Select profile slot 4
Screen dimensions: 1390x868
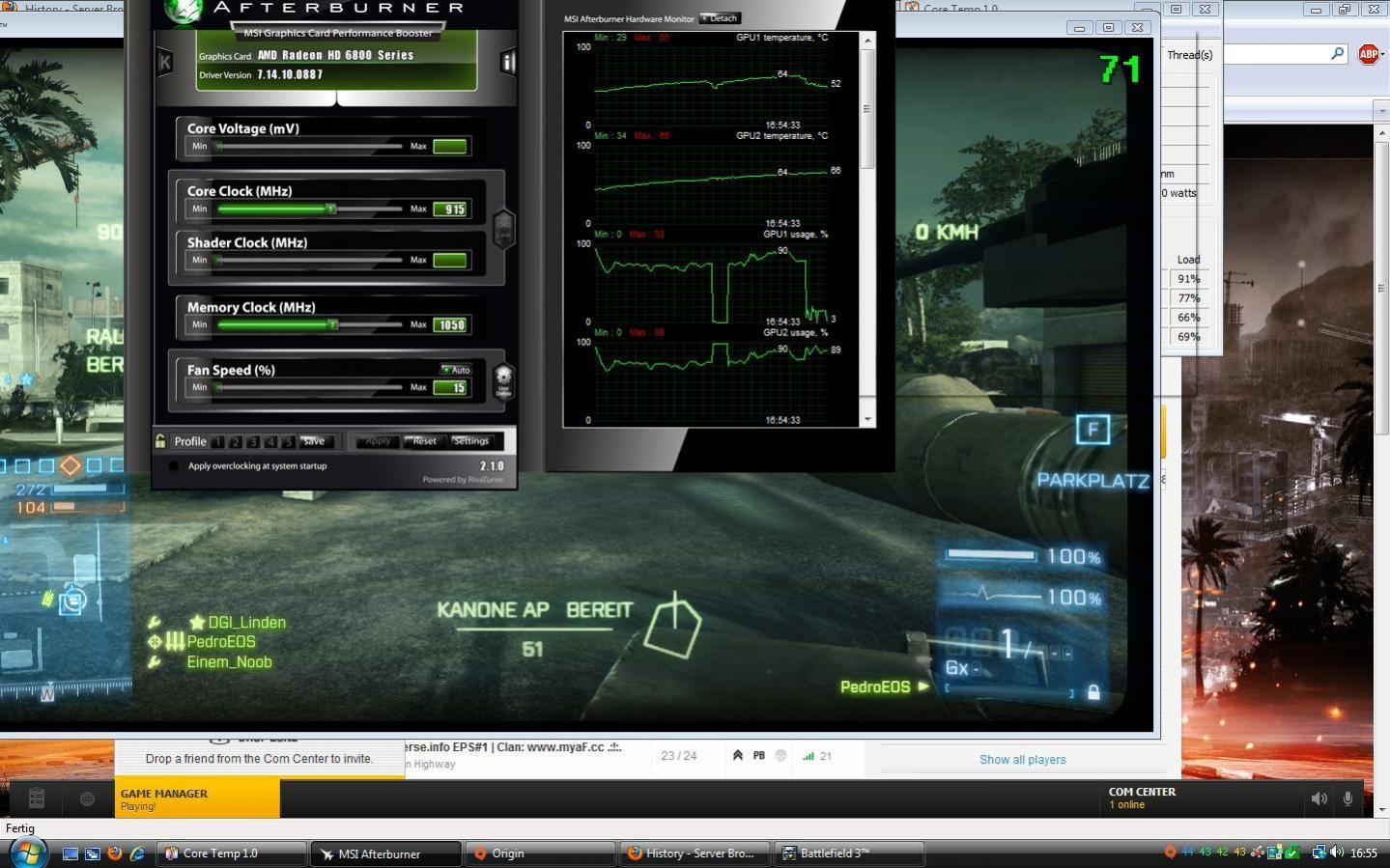270,441
